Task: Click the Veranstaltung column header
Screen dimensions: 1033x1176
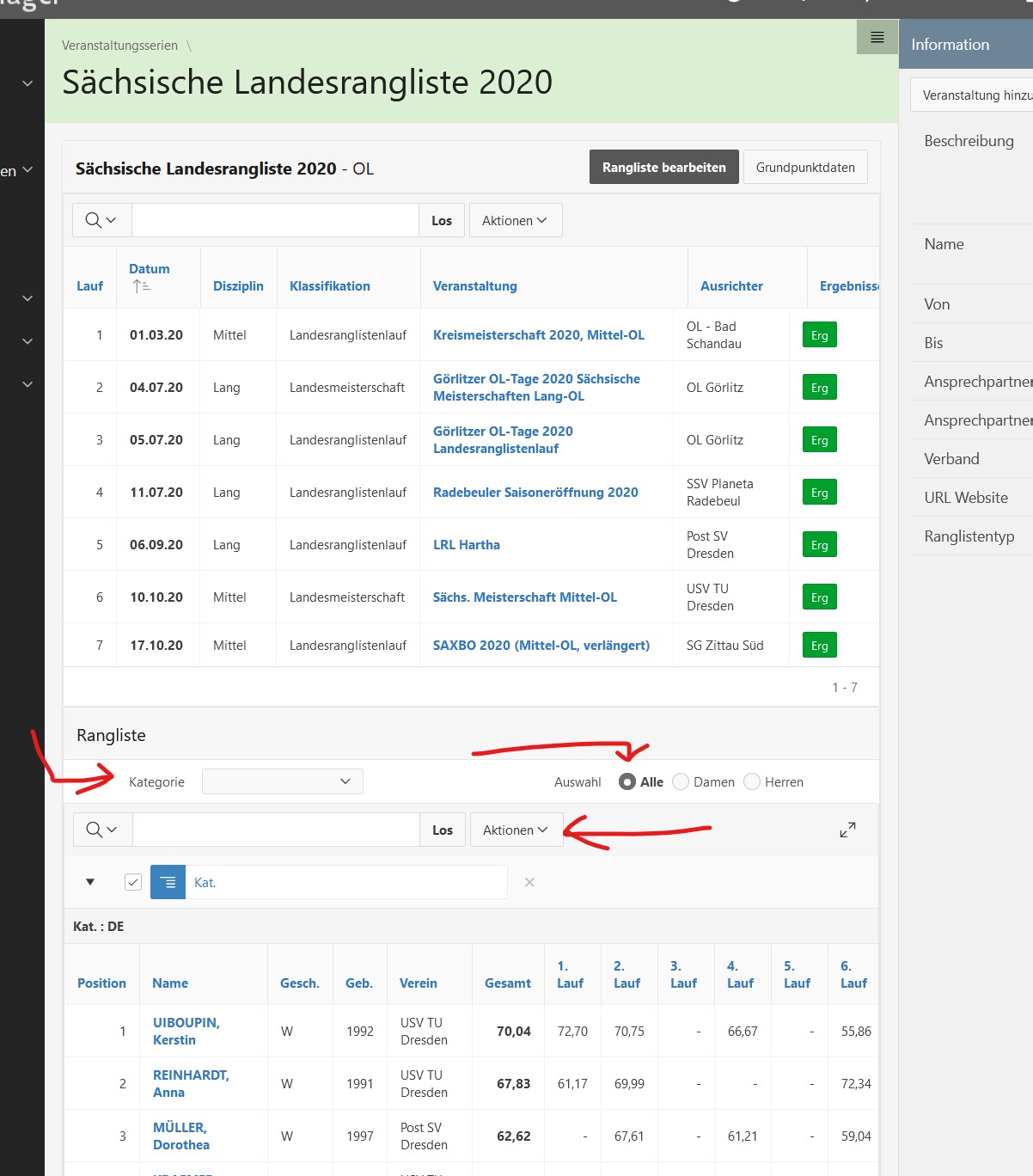Action: [x=475, y=286]
